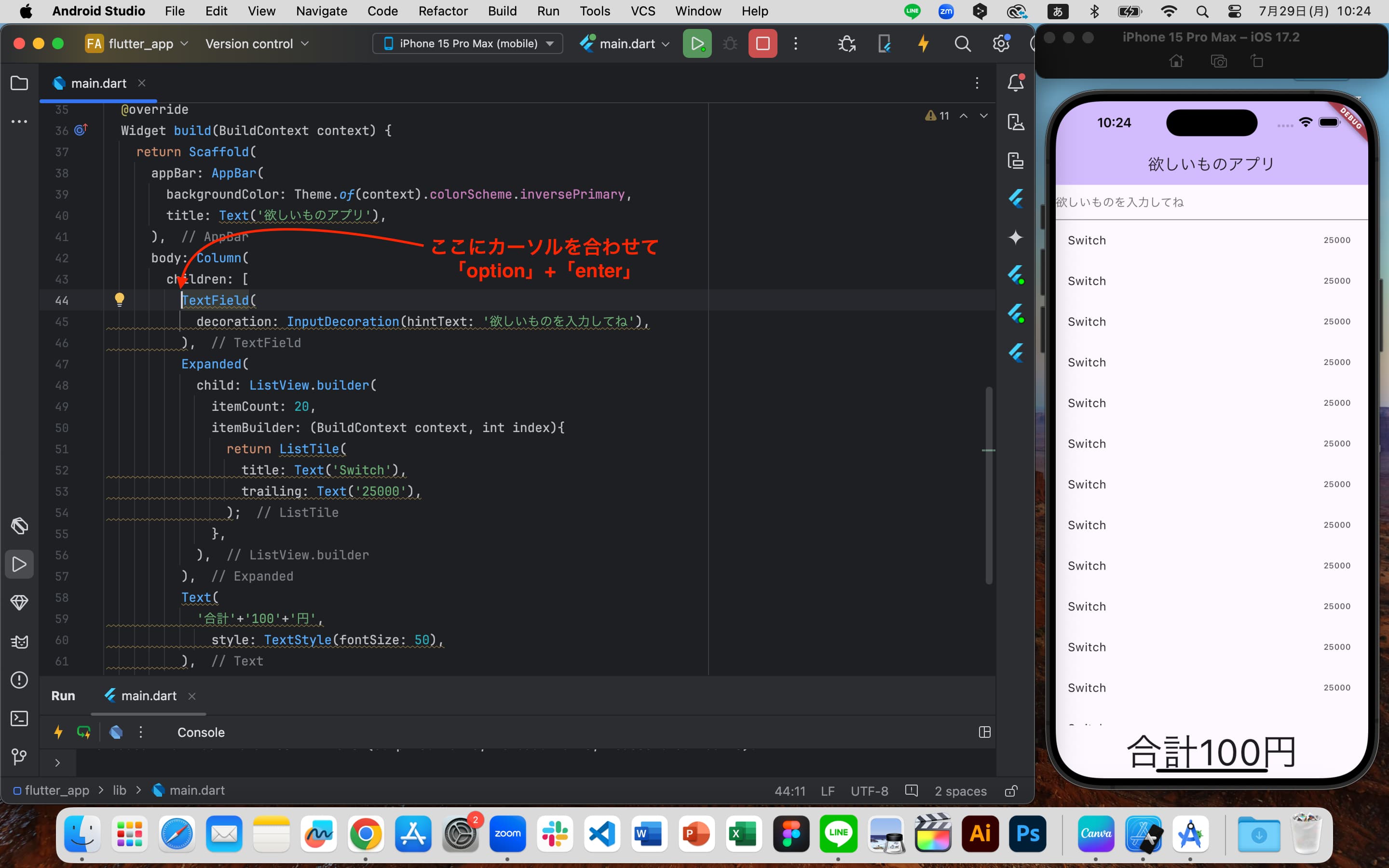Open the Search everywhere icon
Image resolution: width=1389 pixels, height=868 pixels.
point(962,43)
